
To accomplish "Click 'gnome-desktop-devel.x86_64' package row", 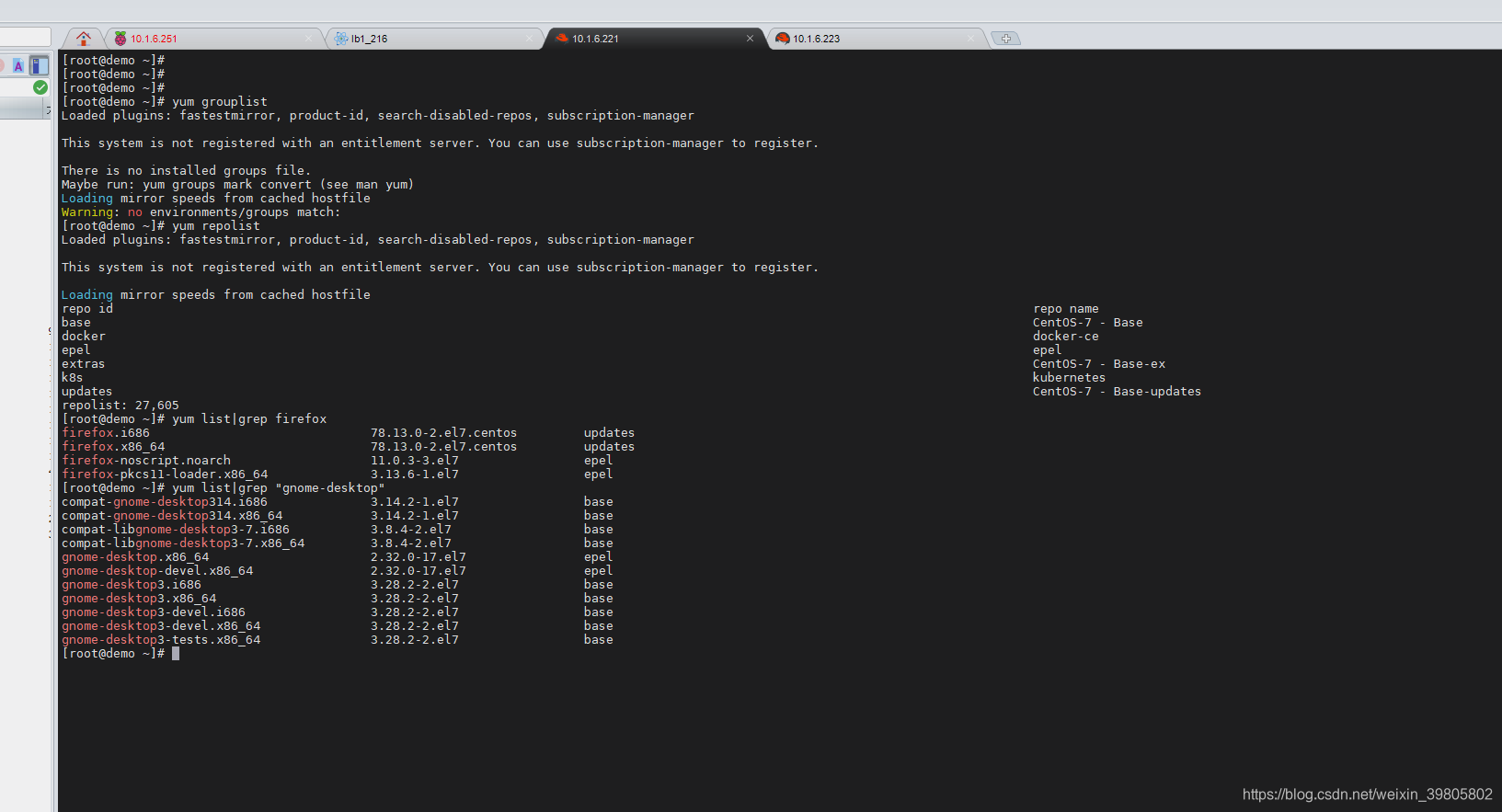I will point(337,571).
